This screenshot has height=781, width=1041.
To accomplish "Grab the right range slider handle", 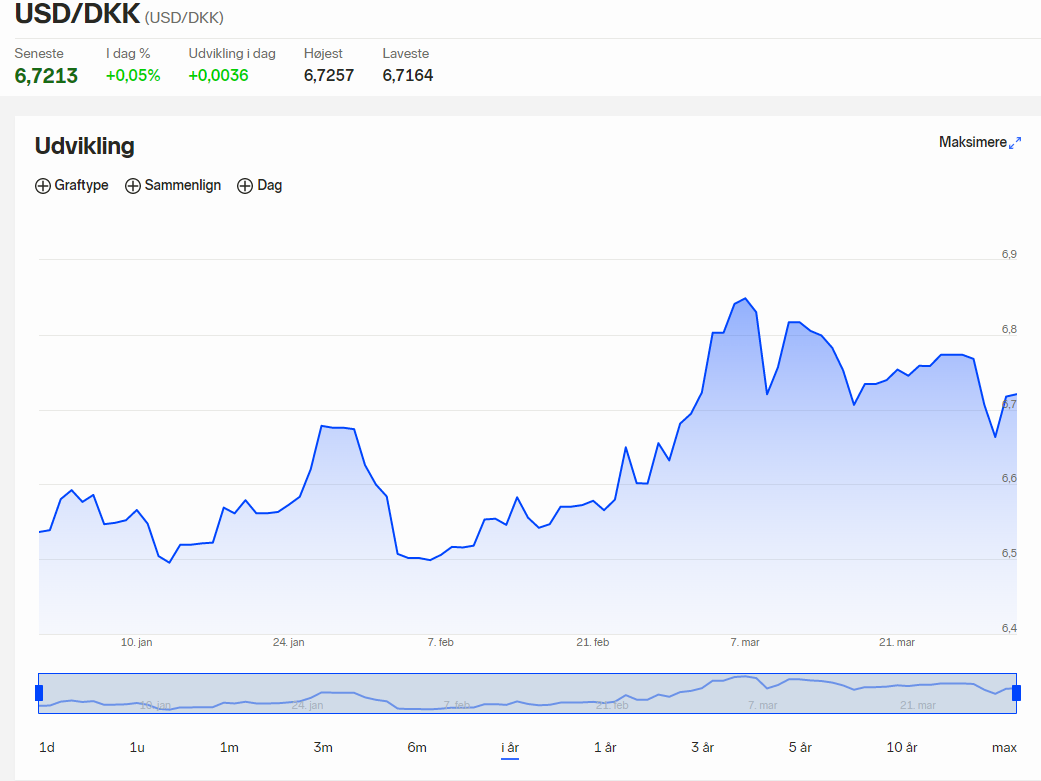I will [1016, 693].
